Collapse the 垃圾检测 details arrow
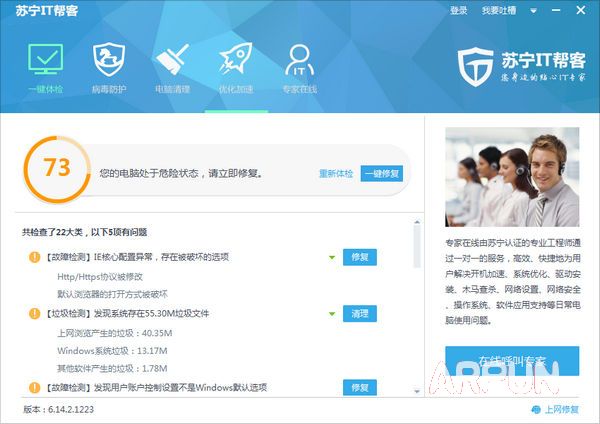This screenshot has width=600, height=424. pyautogui.click(x=332, y=314)
